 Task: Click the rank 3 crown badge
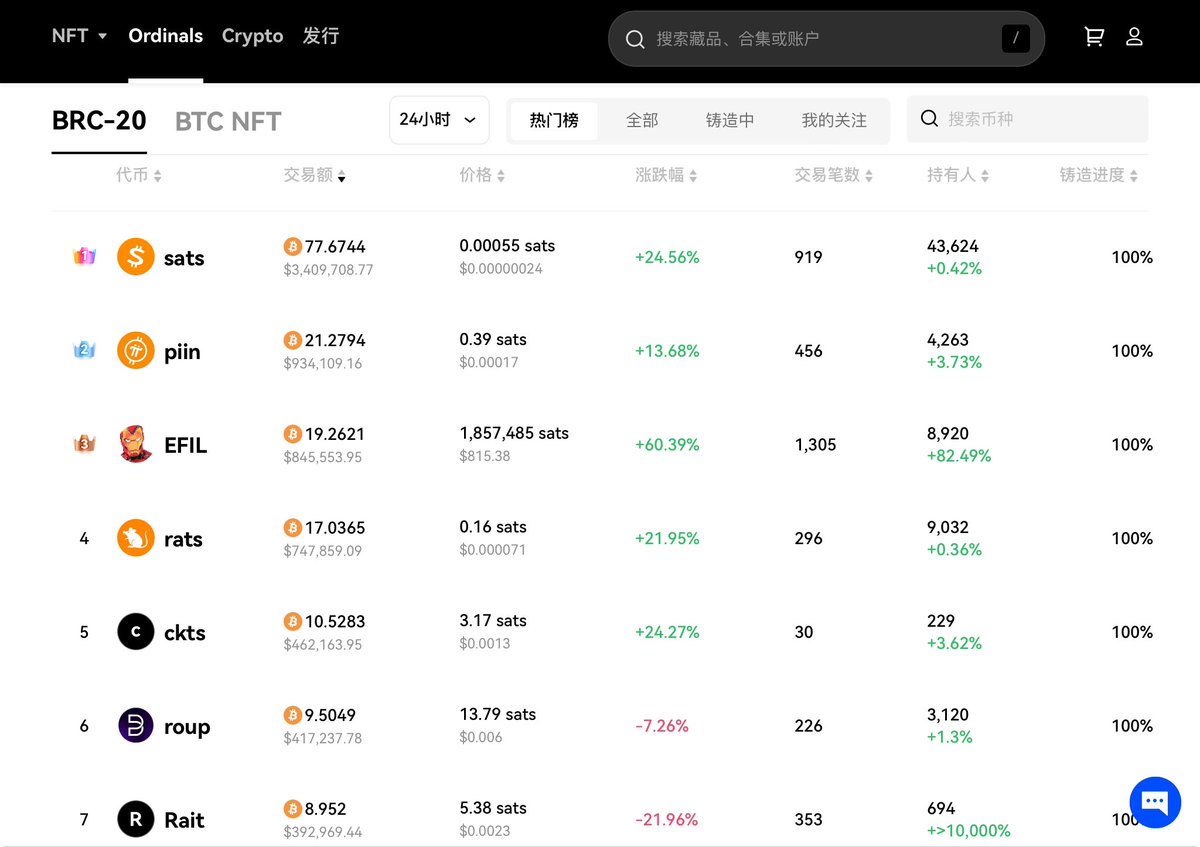(84, 444)
